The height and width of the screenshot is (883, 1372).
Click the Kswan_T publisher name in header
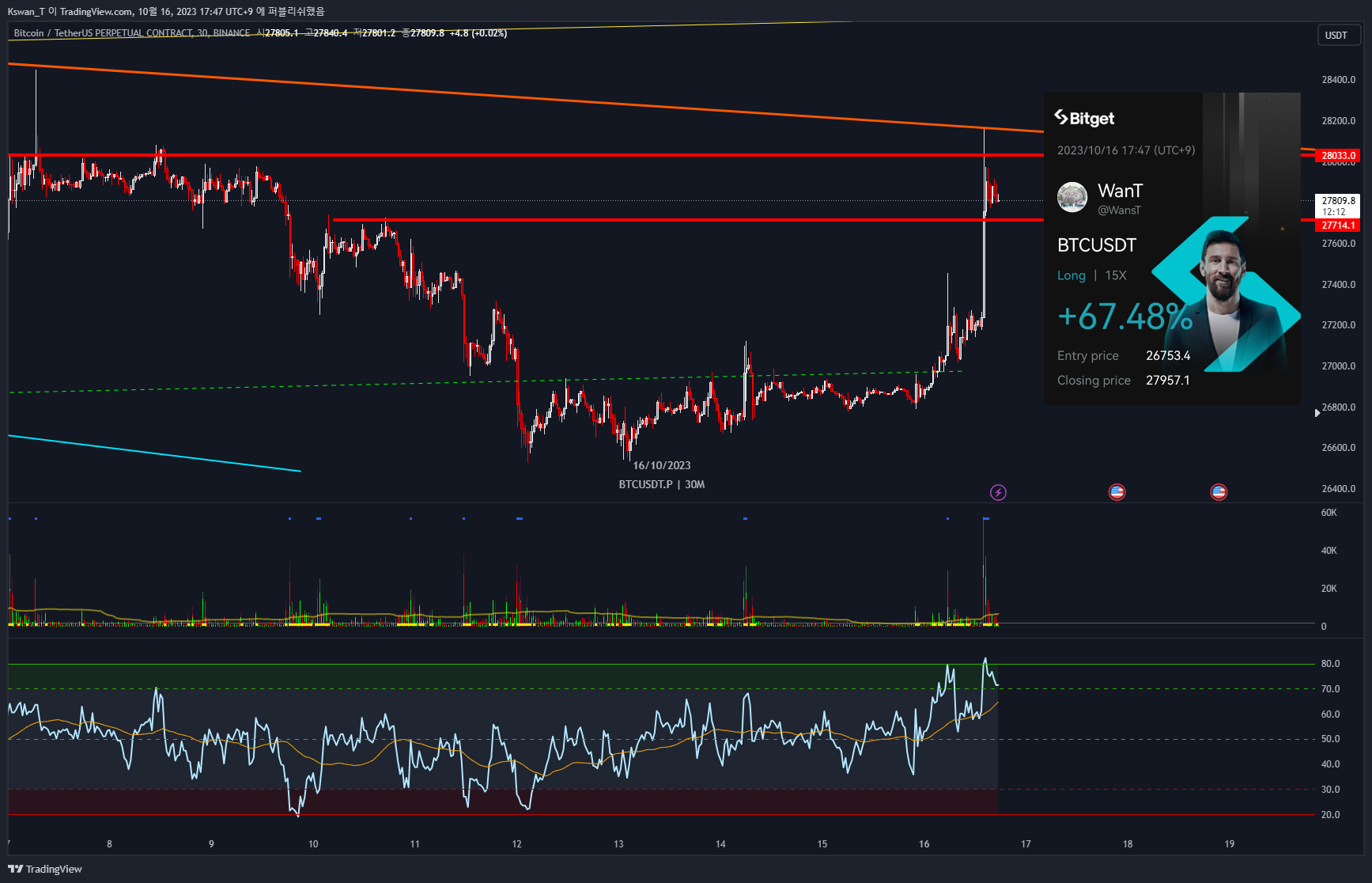(26, 12)
